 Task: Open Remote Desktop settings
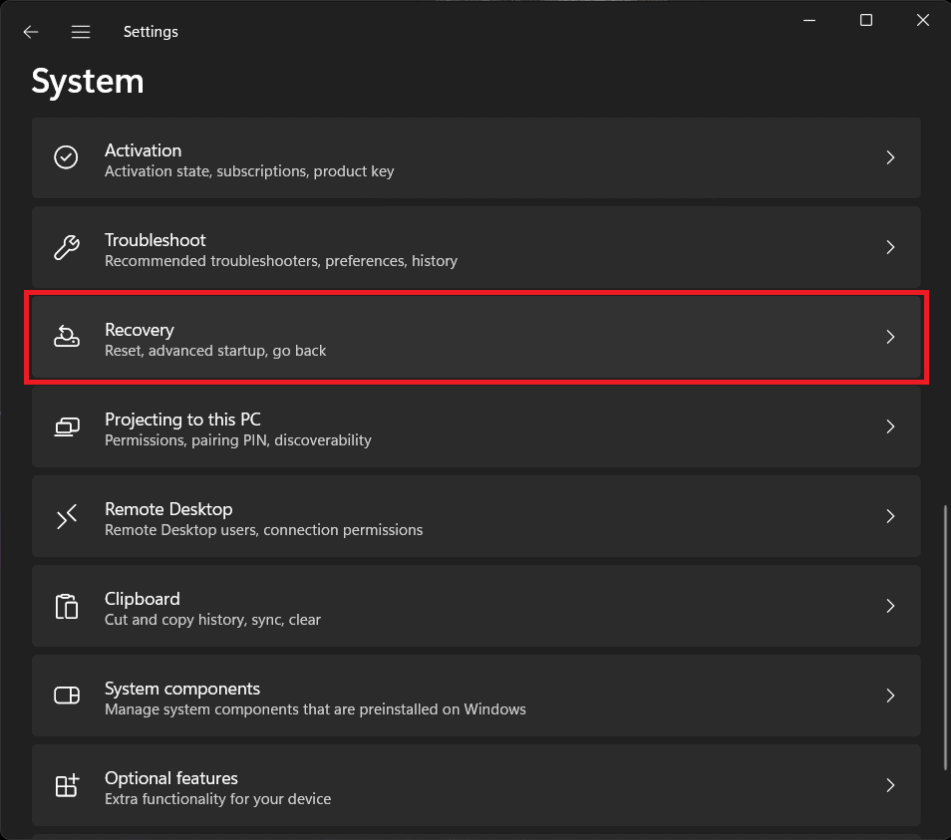point(475,516)
